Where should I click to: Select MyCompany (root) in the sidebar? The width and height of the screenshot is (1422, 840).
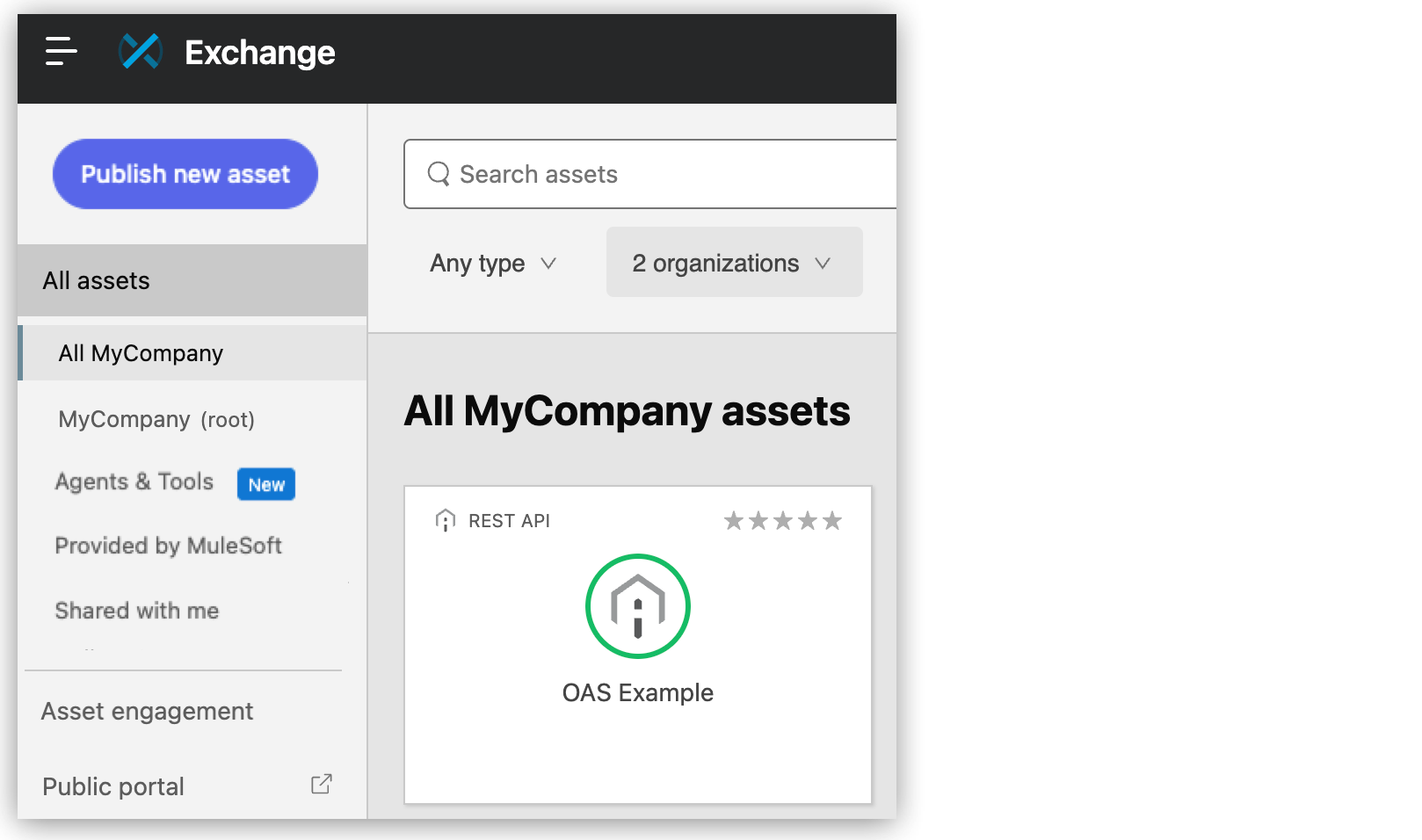[x=156, y=418]
